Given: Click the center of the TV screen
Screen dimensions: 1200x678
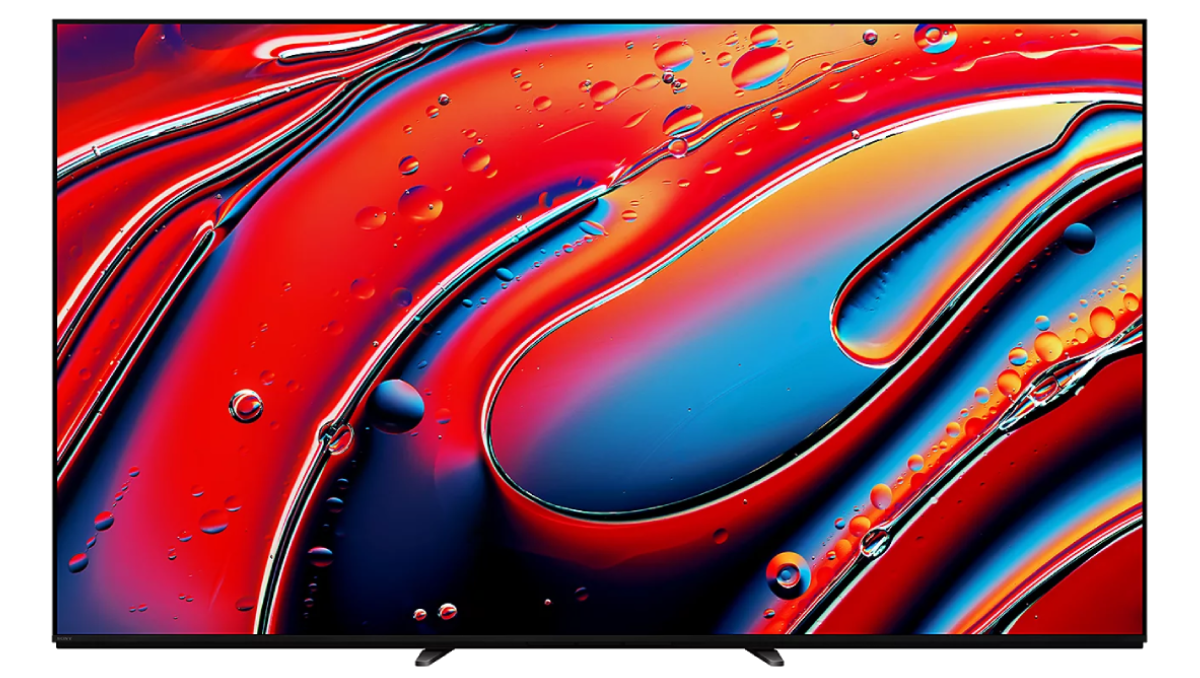Looking at the screenshot, I should tap(600, 330).
